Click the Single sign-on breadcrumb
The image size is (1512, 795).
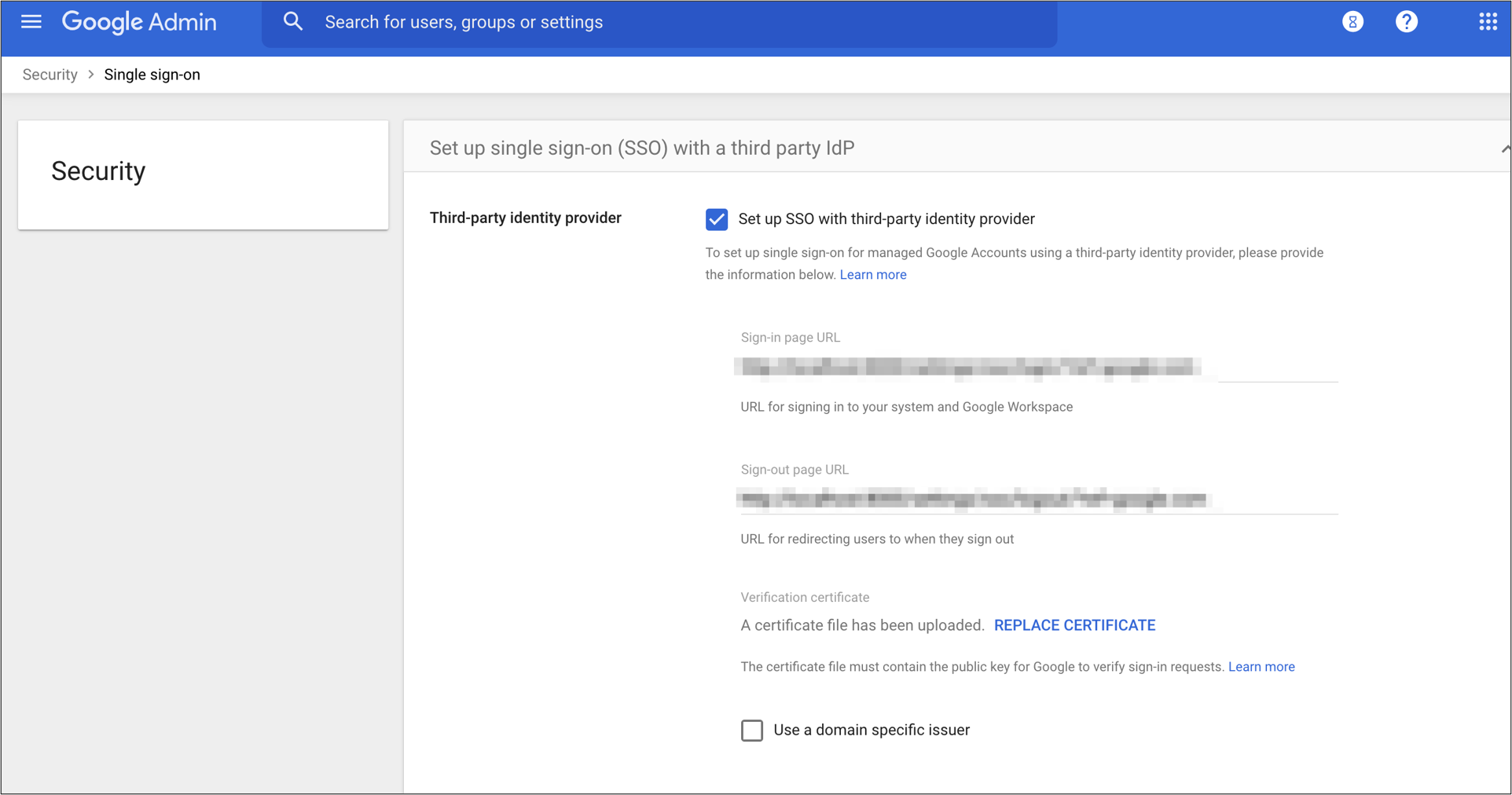[x=152, y=75]
